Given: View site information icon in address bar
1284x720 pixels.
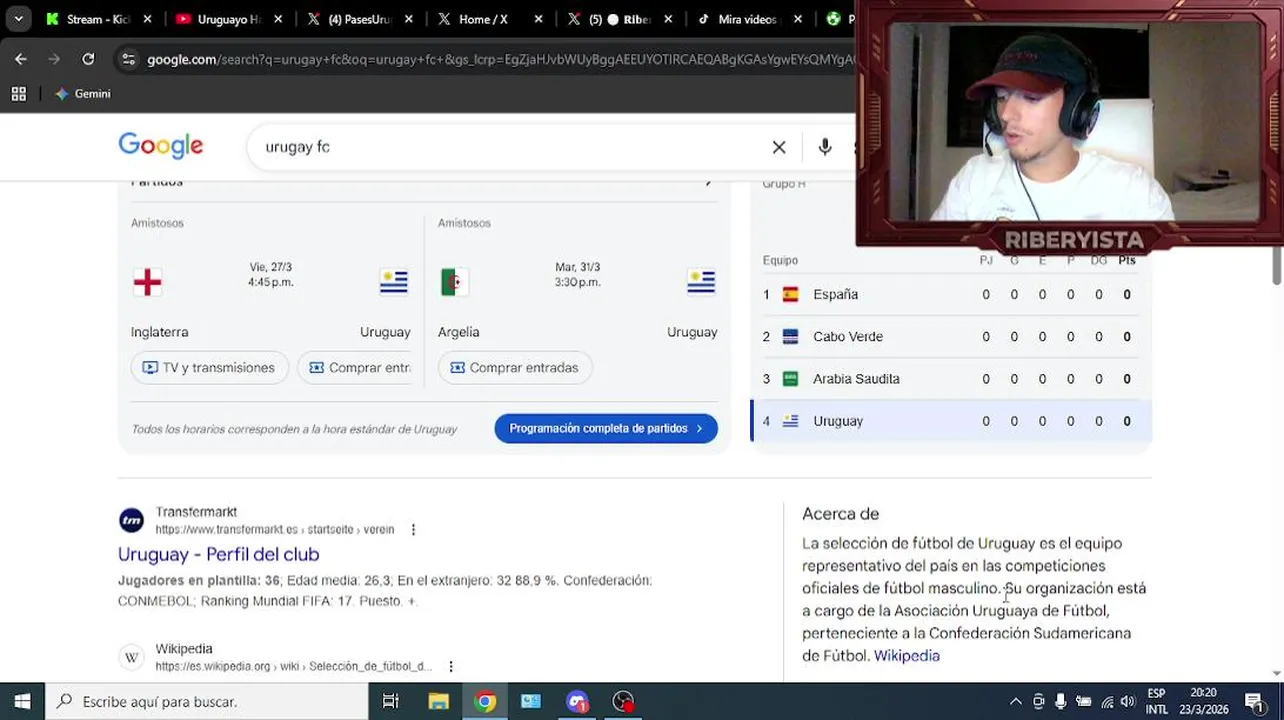Looking at the screenshot, I should tap(128, 60).
